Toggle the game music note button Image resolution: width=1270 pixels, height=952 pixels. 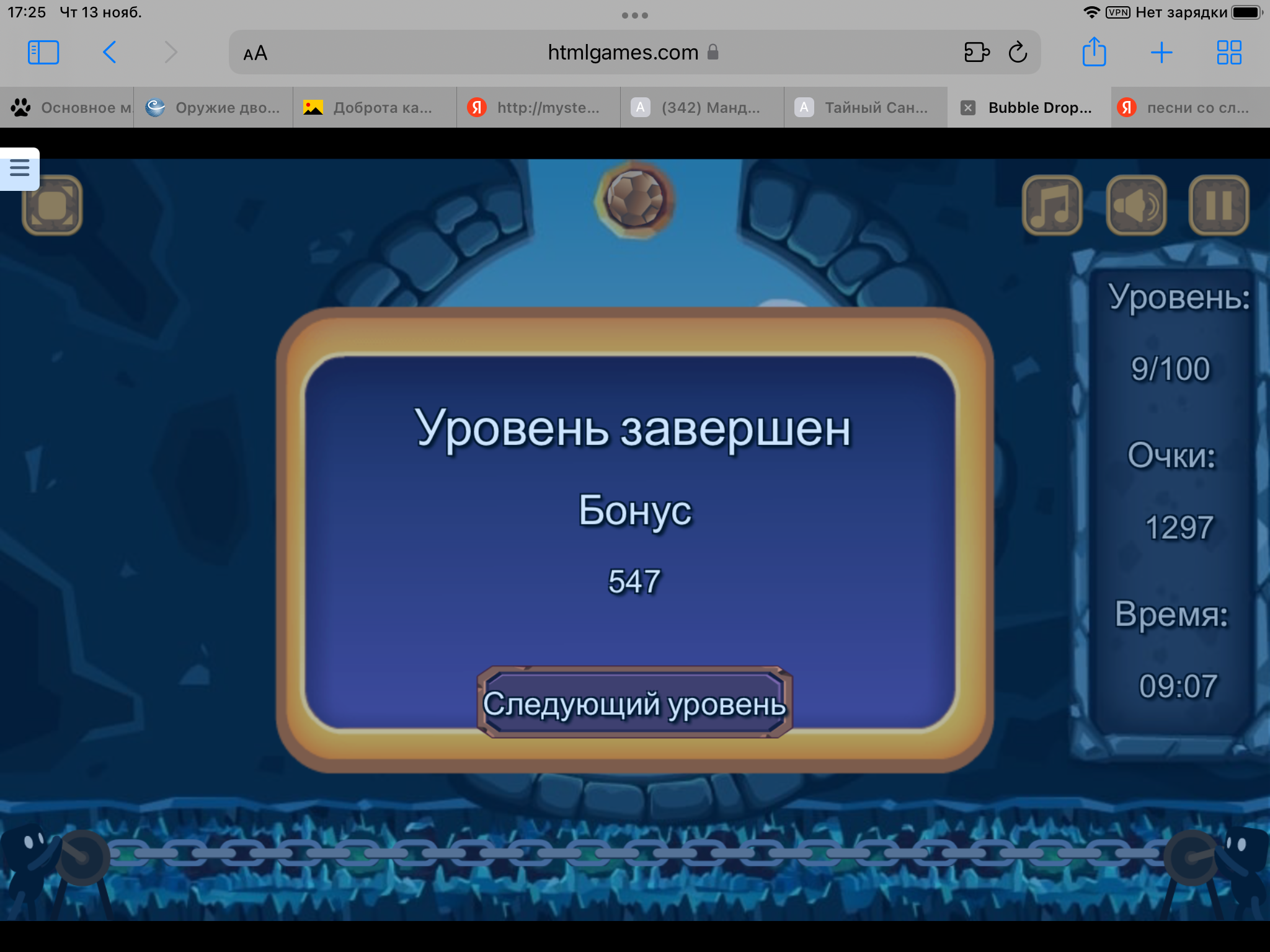point(1052,205)
